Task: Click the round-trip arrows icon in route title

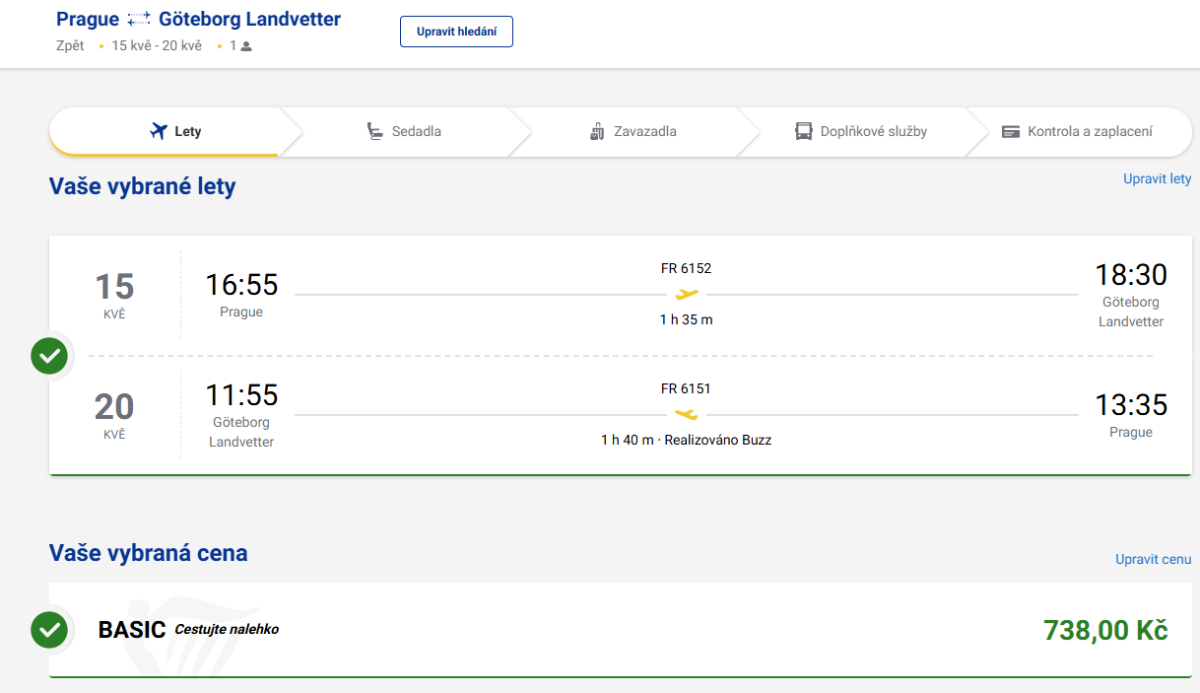Action: pos(139,20)
